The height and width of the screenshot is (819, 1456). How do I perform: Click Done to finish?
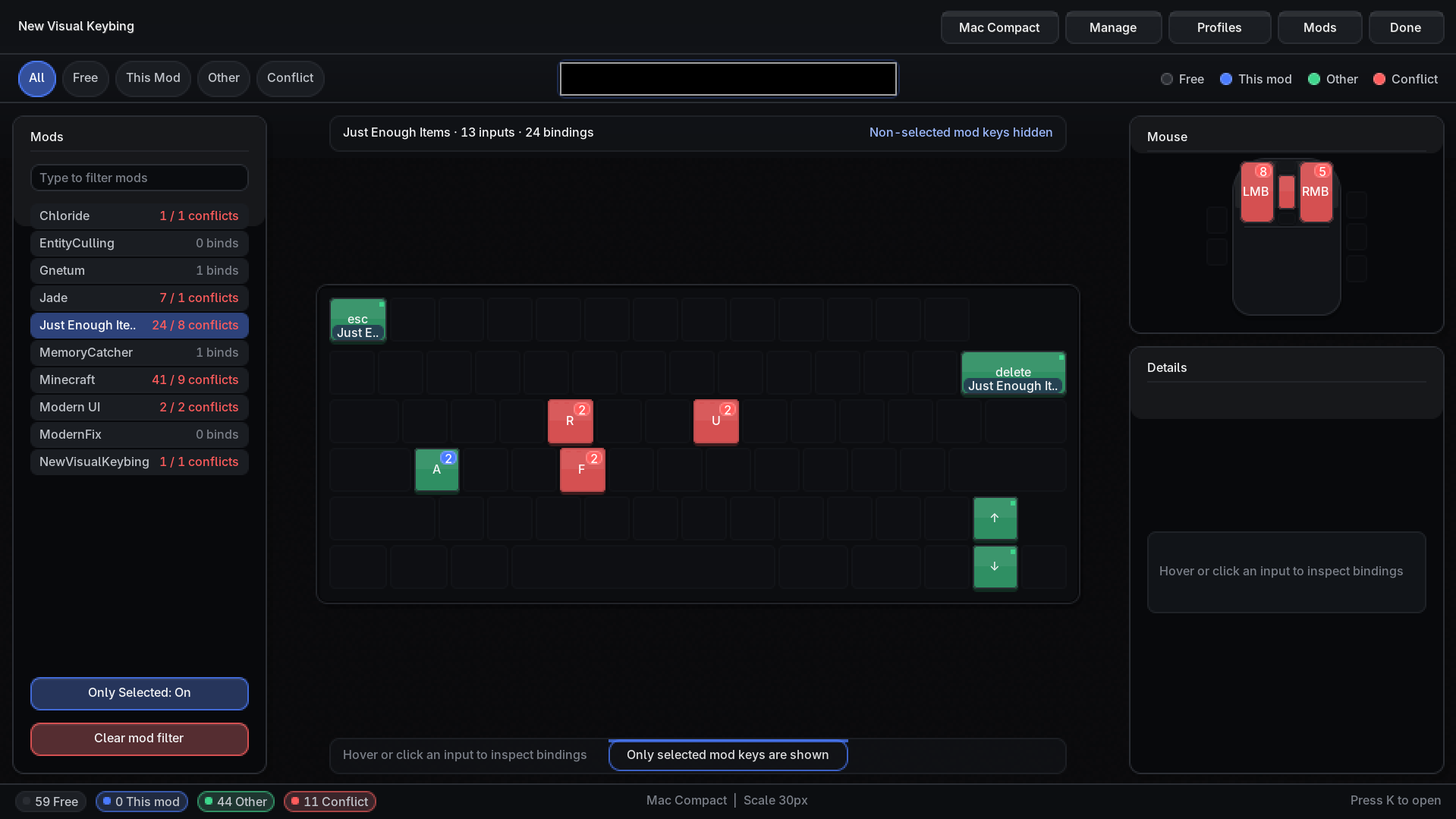tap(1406, 27)
